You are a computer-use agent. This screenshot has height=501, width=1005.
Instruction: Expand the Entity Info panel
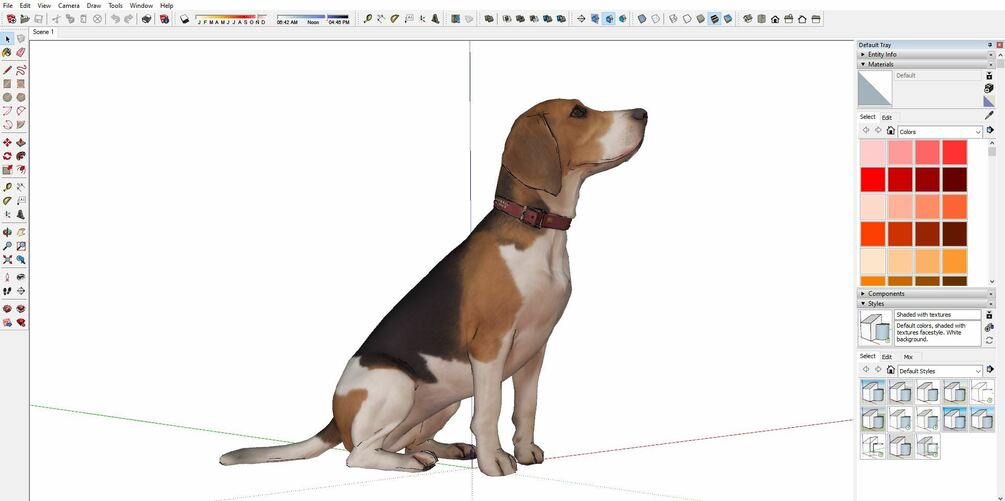926,54
